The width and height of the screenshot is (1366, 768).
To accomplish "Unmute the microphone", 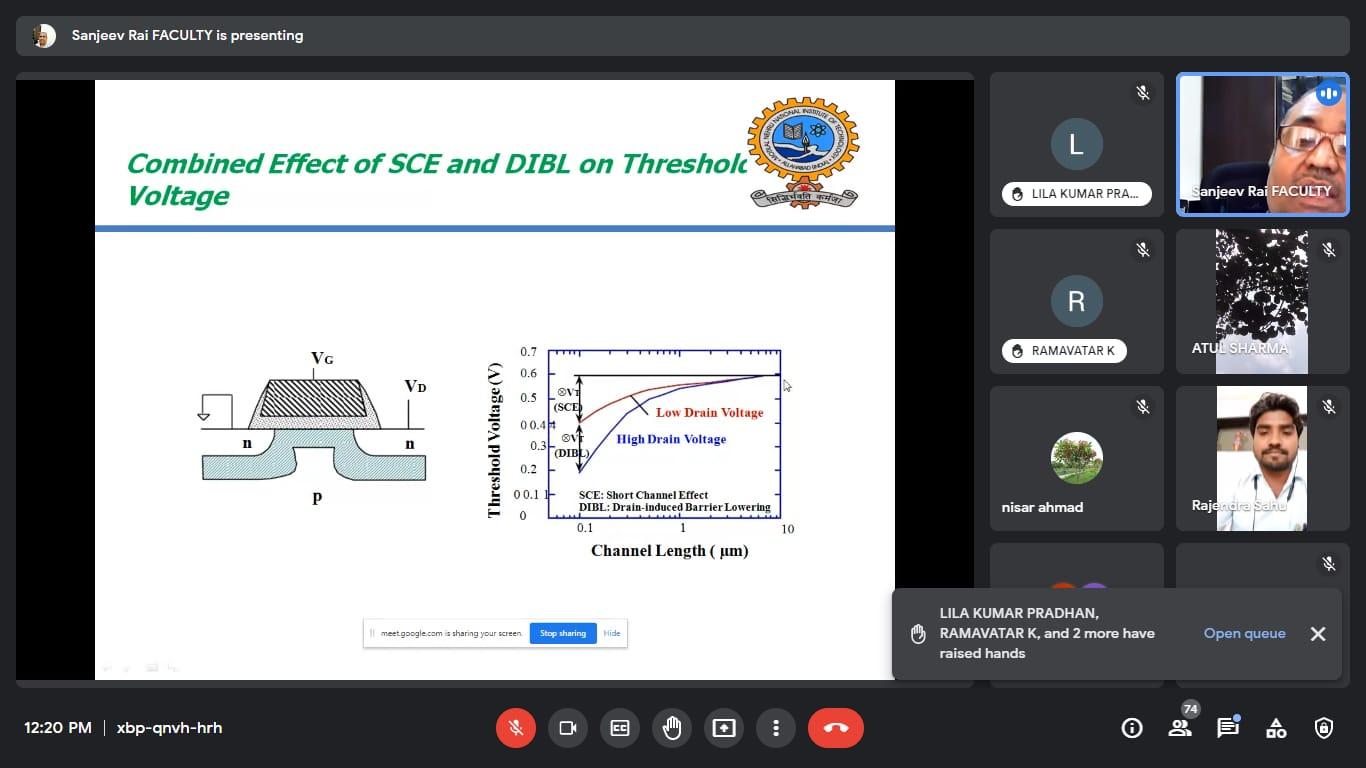I will 516,728.
